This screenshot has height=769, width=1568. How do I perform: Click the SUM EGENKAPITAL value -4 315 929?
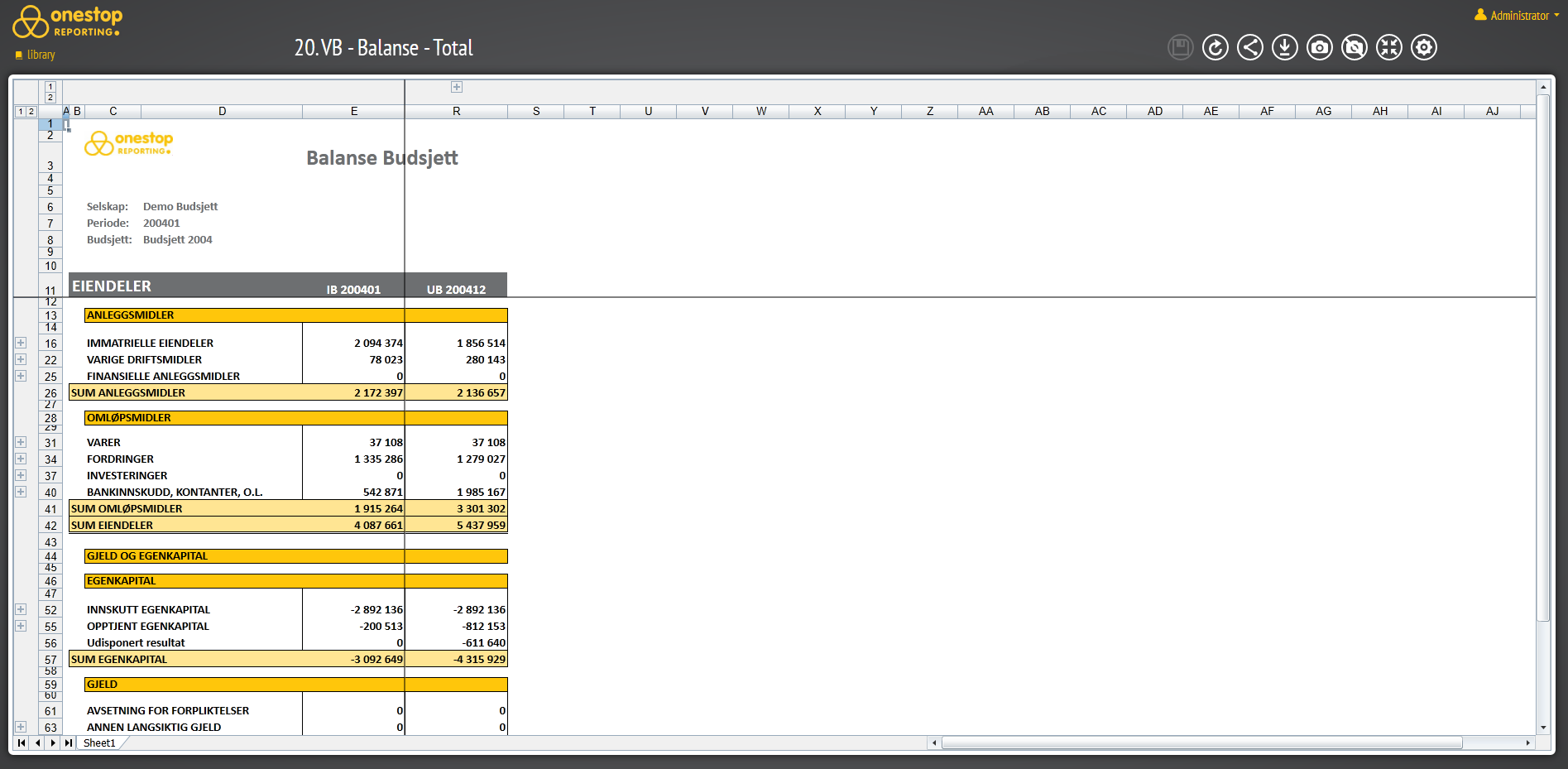[x=479, y=660]
